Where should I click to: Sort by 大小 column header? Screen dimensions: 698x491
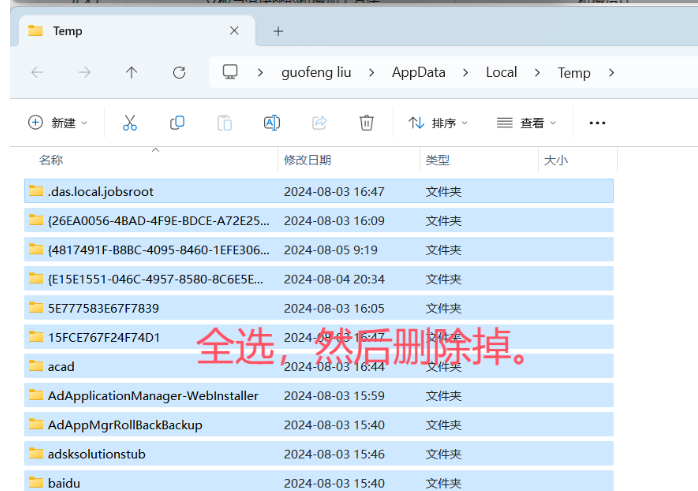point(556,160)
